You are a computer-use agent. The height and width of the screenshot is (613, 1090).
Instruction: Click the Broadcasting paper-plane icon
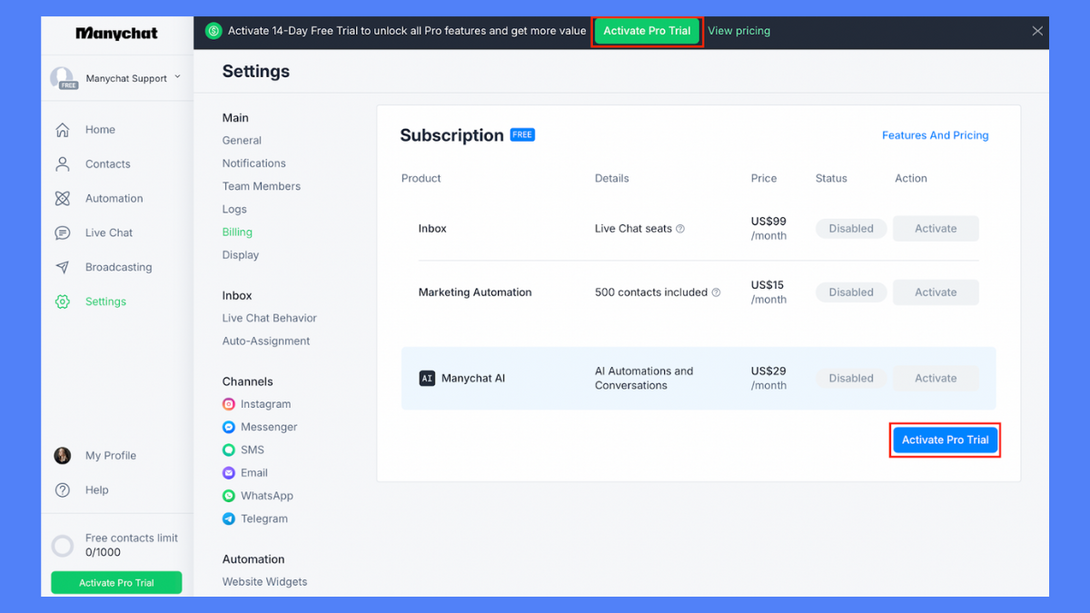(x=63, y=267)
